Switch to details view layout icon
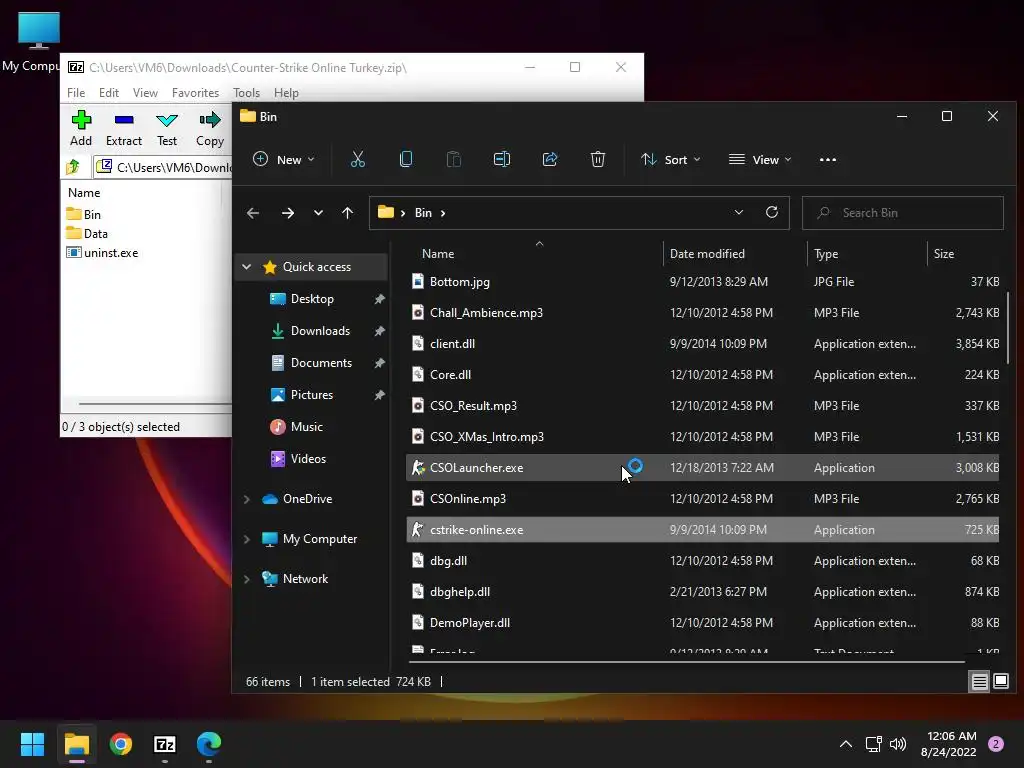The height and width of the screenshot is (768, 1024). 980,682
